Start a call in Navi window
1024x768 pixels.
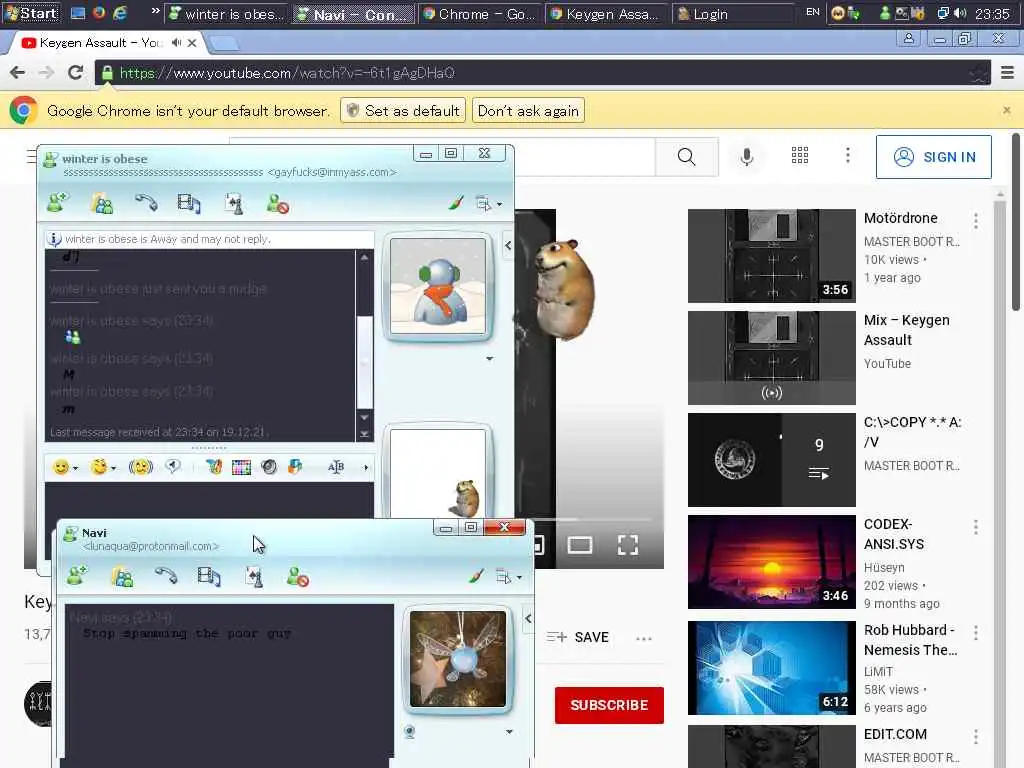(166, 576)
